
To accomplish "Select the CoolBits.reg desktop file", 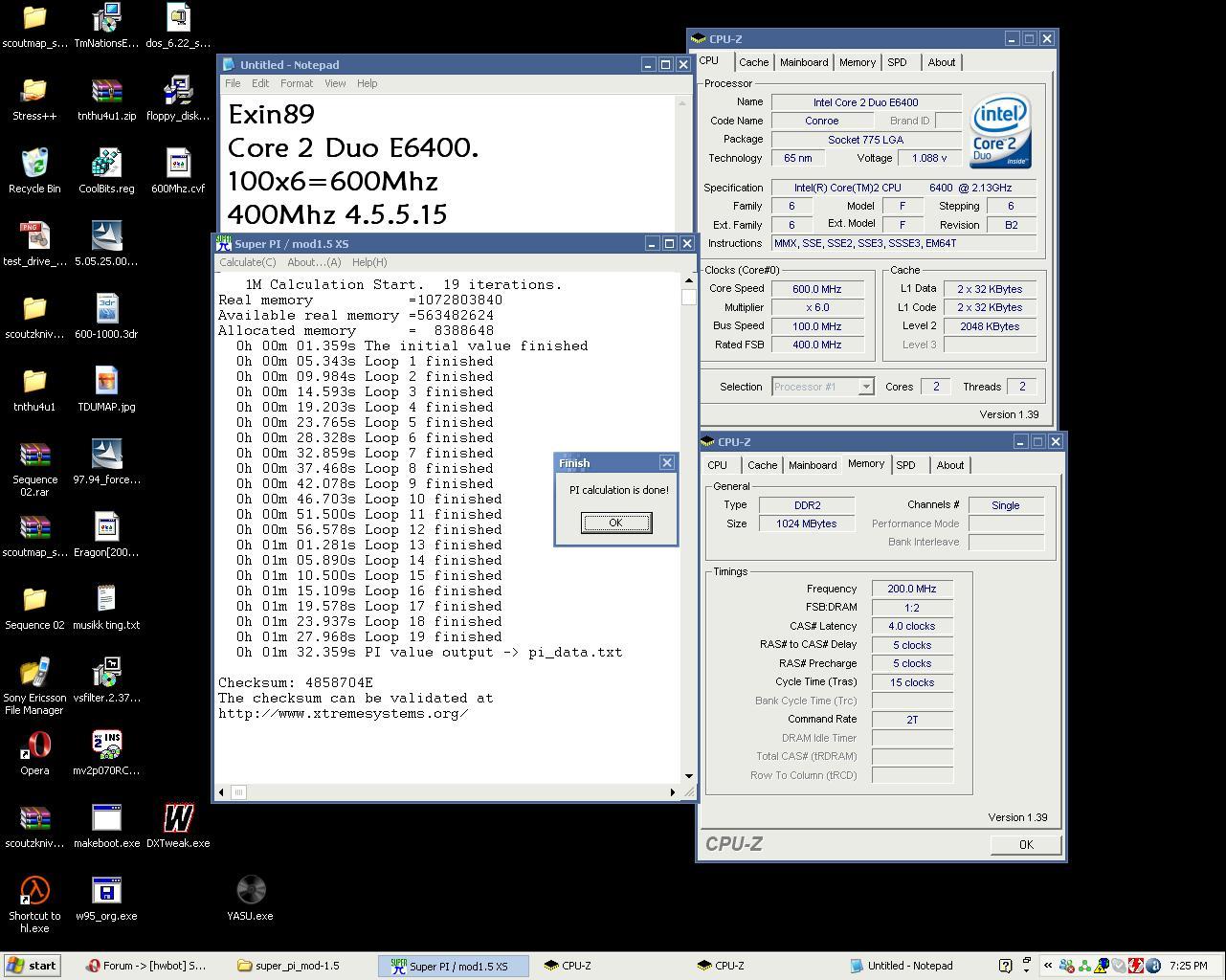I will pos(106,170).
